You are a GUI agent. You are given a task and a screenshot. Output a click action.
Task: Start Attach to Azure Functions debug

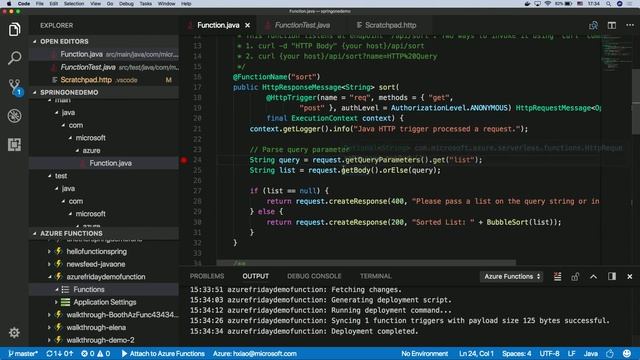coord(163,353)
